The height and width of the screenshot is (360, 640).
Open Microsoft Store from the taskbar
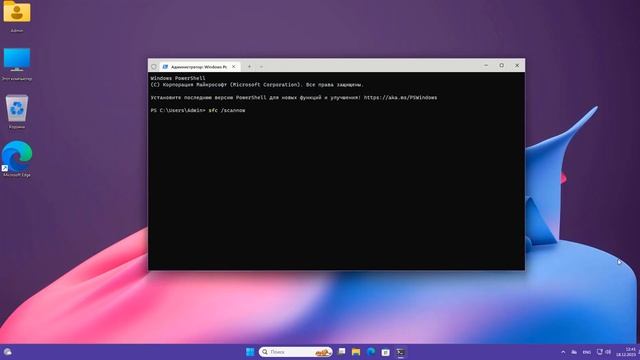(x=385, y=352)
